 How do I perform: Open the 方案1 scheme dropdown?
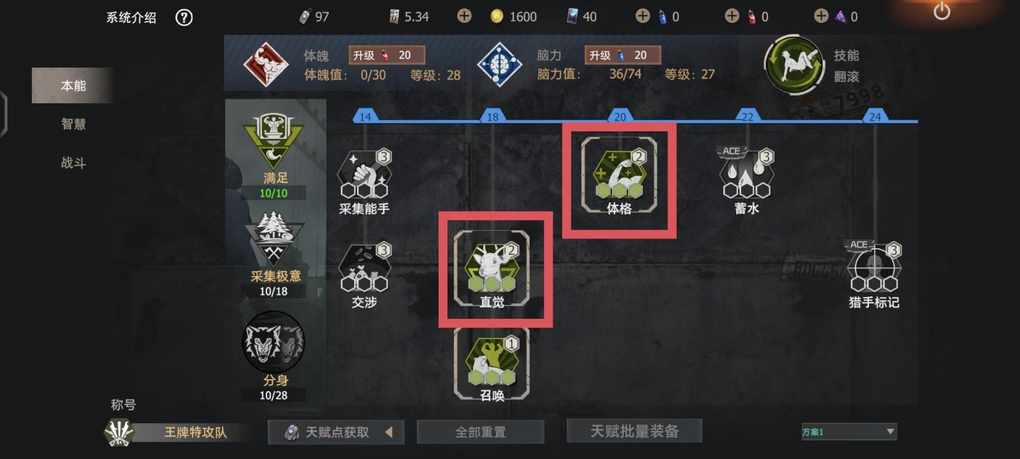click(849, 431)
